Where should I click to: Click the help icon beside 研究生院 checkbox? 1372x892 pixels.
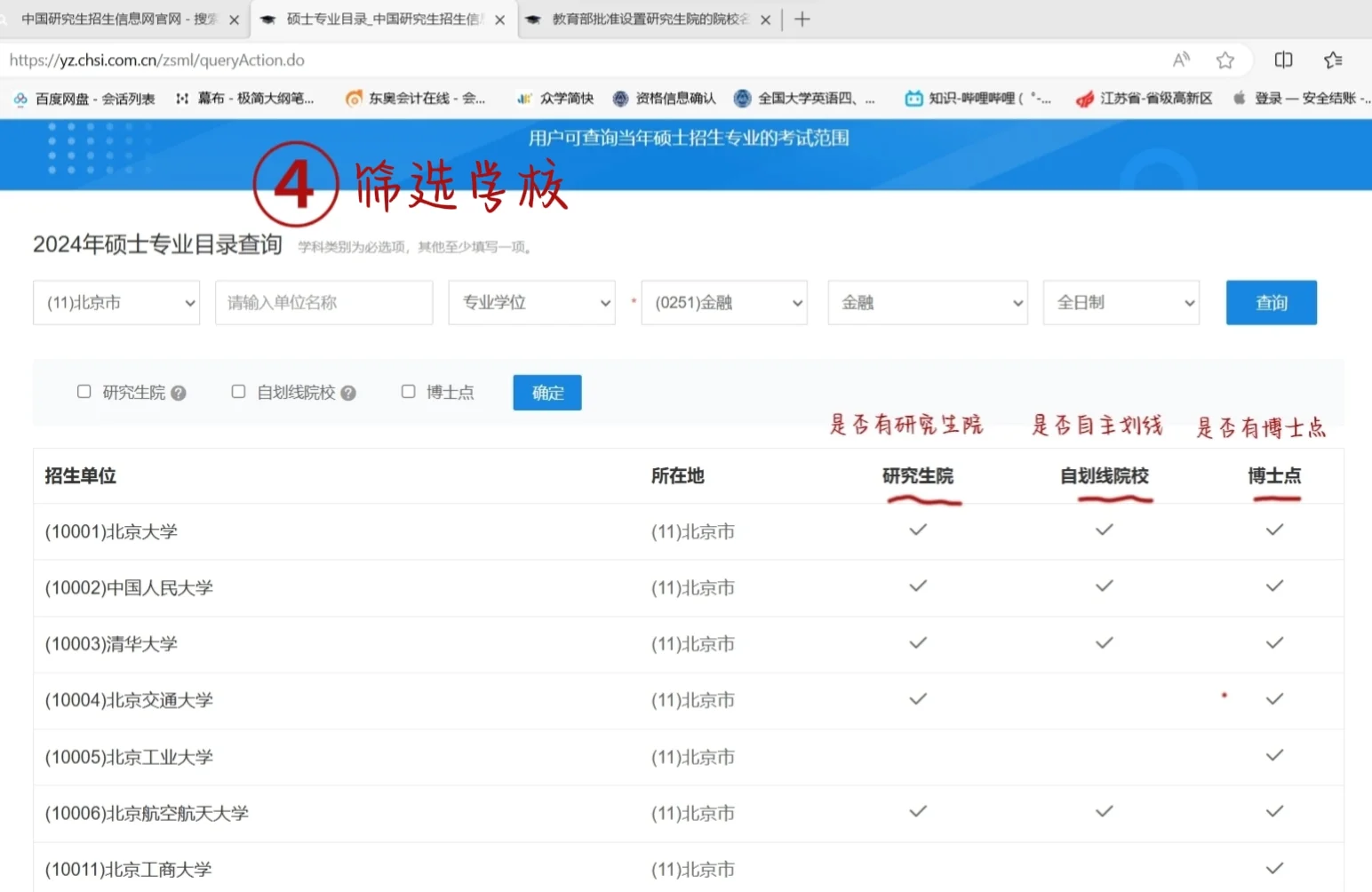179,392
